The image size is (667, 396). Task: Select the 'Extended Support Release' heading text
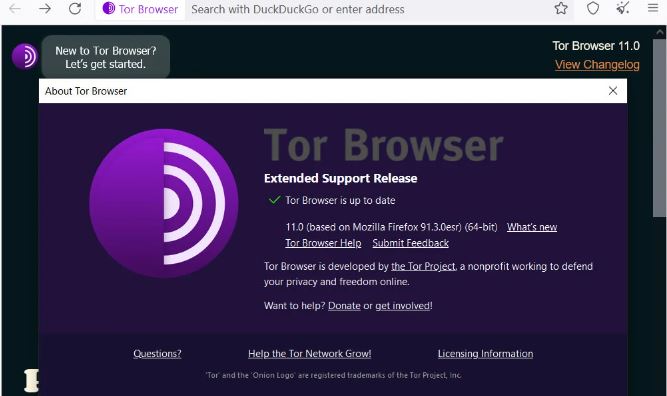point(340,178)
